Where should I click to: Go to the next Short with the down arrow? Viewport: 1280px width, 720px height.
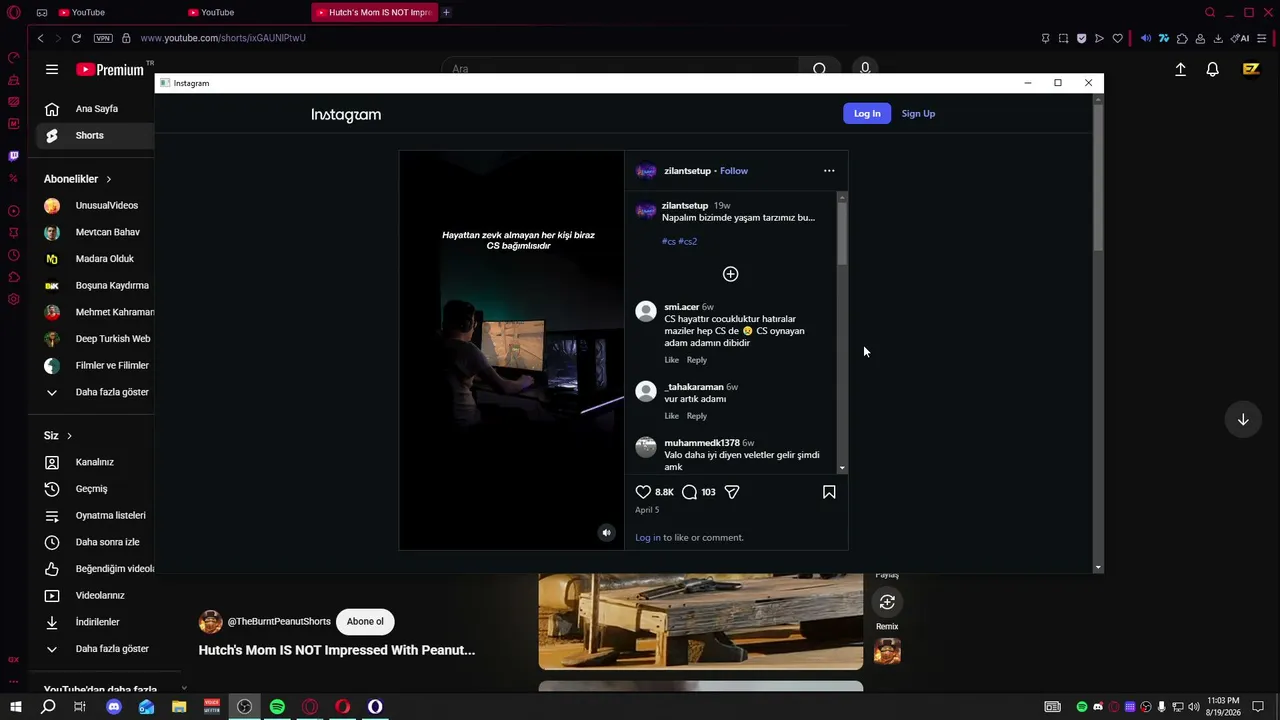click(1243, 420)
